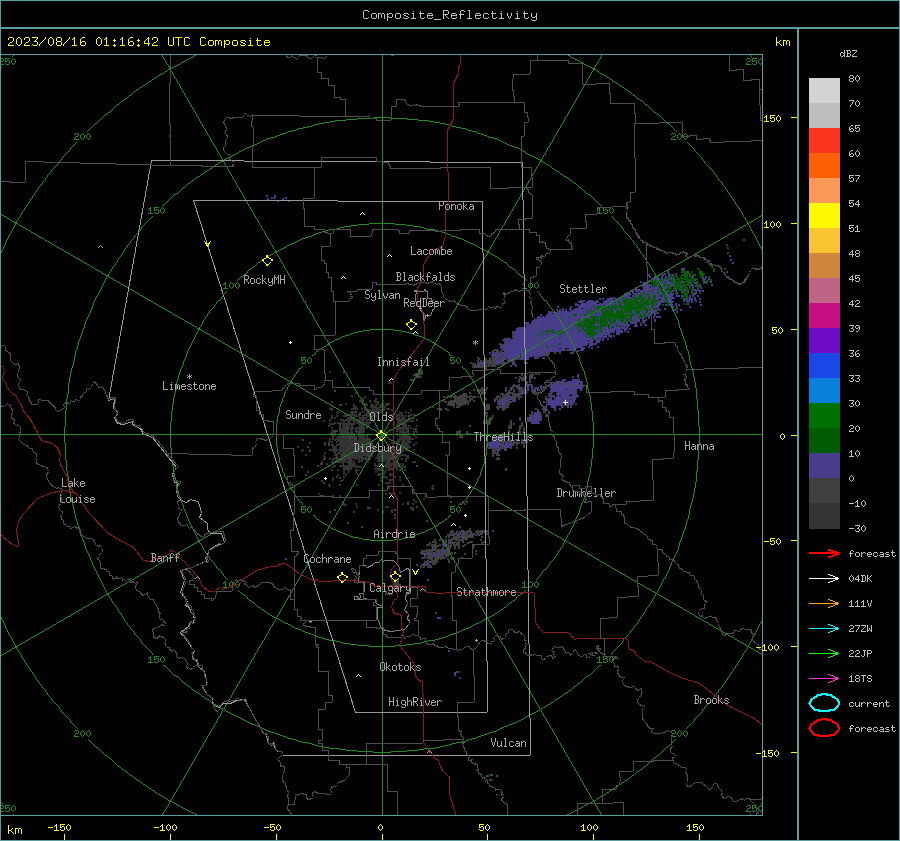900x841 pixels.
Task: Click the bright green 20-30 dBZ swatch
Action: coord(824,416)
